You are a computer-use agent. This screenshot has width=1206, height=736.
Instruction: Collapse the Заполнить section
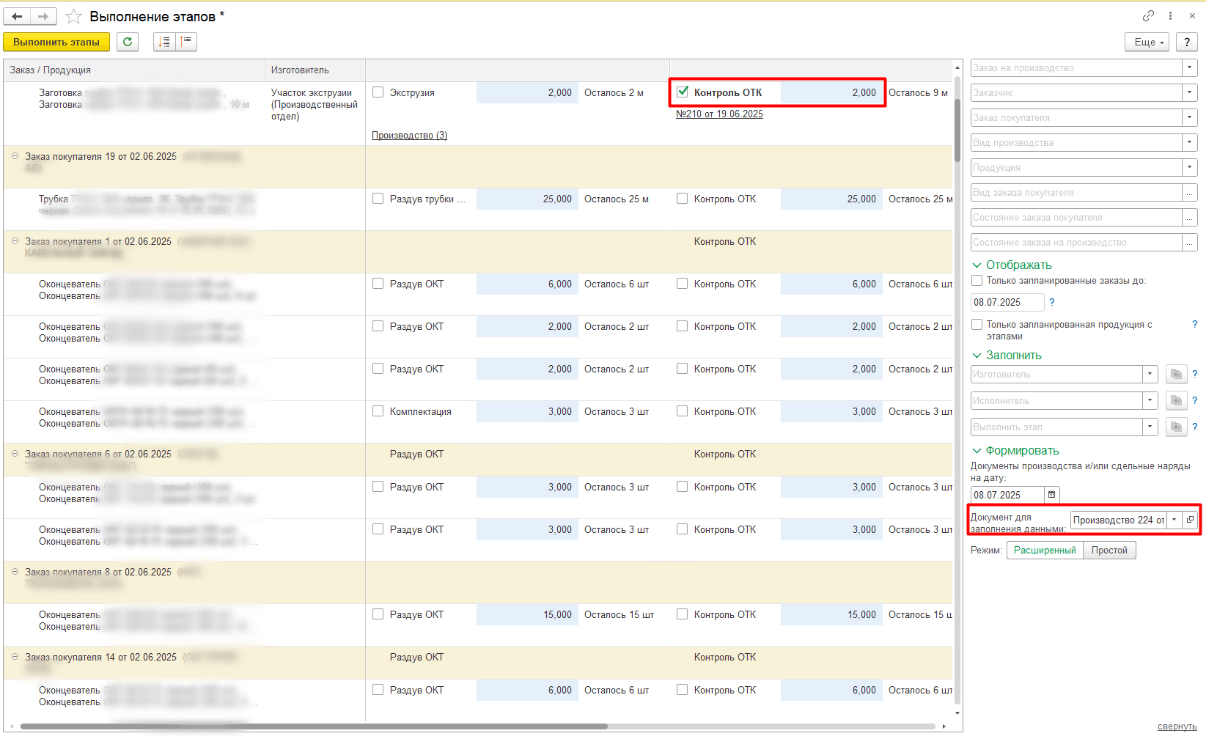click(x=977, y=354)
